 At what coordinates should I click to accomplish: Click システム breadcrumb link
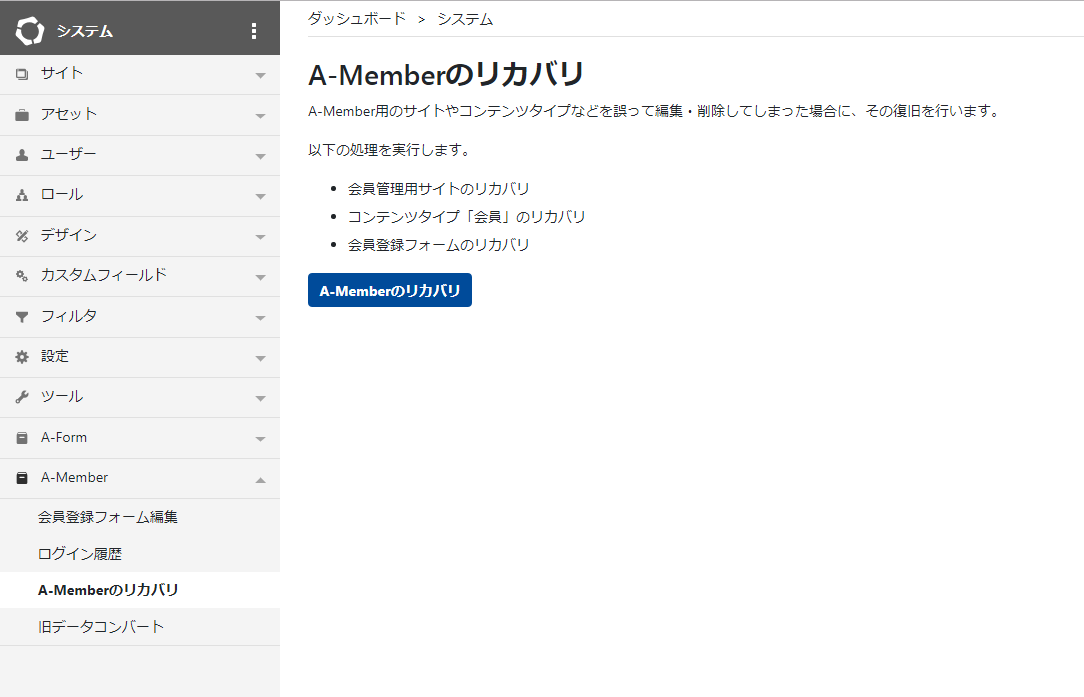[465, 19]
